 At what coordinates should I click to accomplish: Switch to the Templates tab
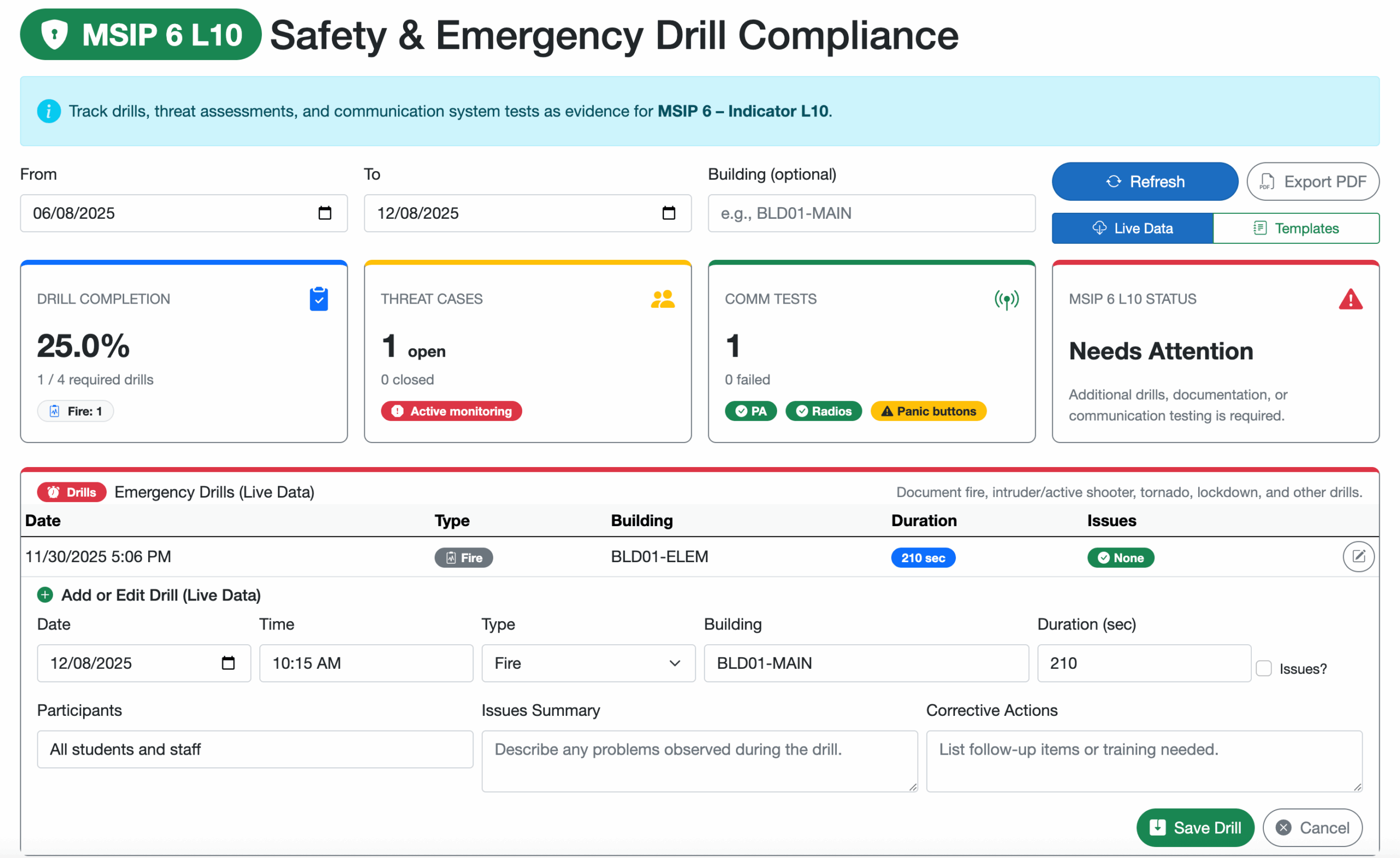(x=1296, y=229)
